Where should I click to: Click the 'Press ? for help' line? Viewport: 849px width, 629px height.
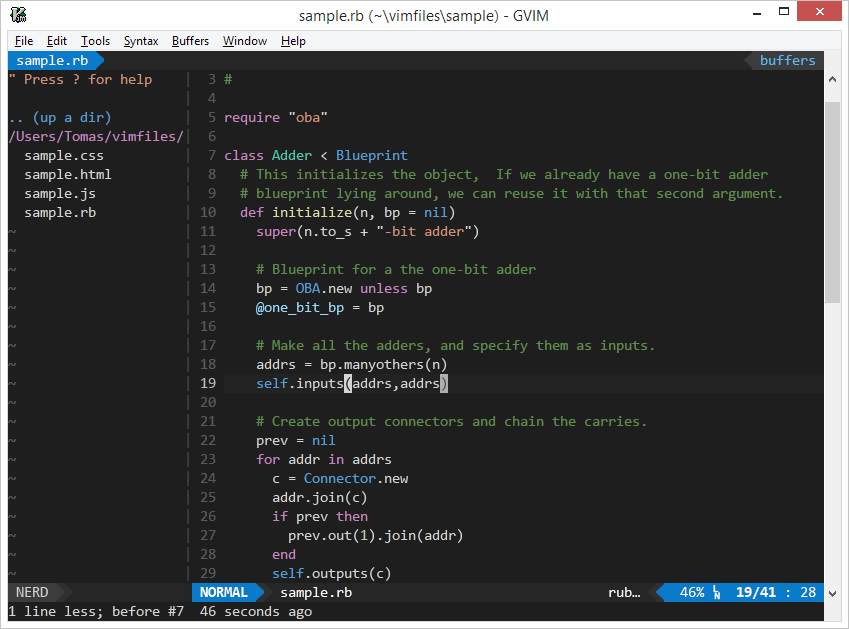pyautogui.click(x=80, y=80)
